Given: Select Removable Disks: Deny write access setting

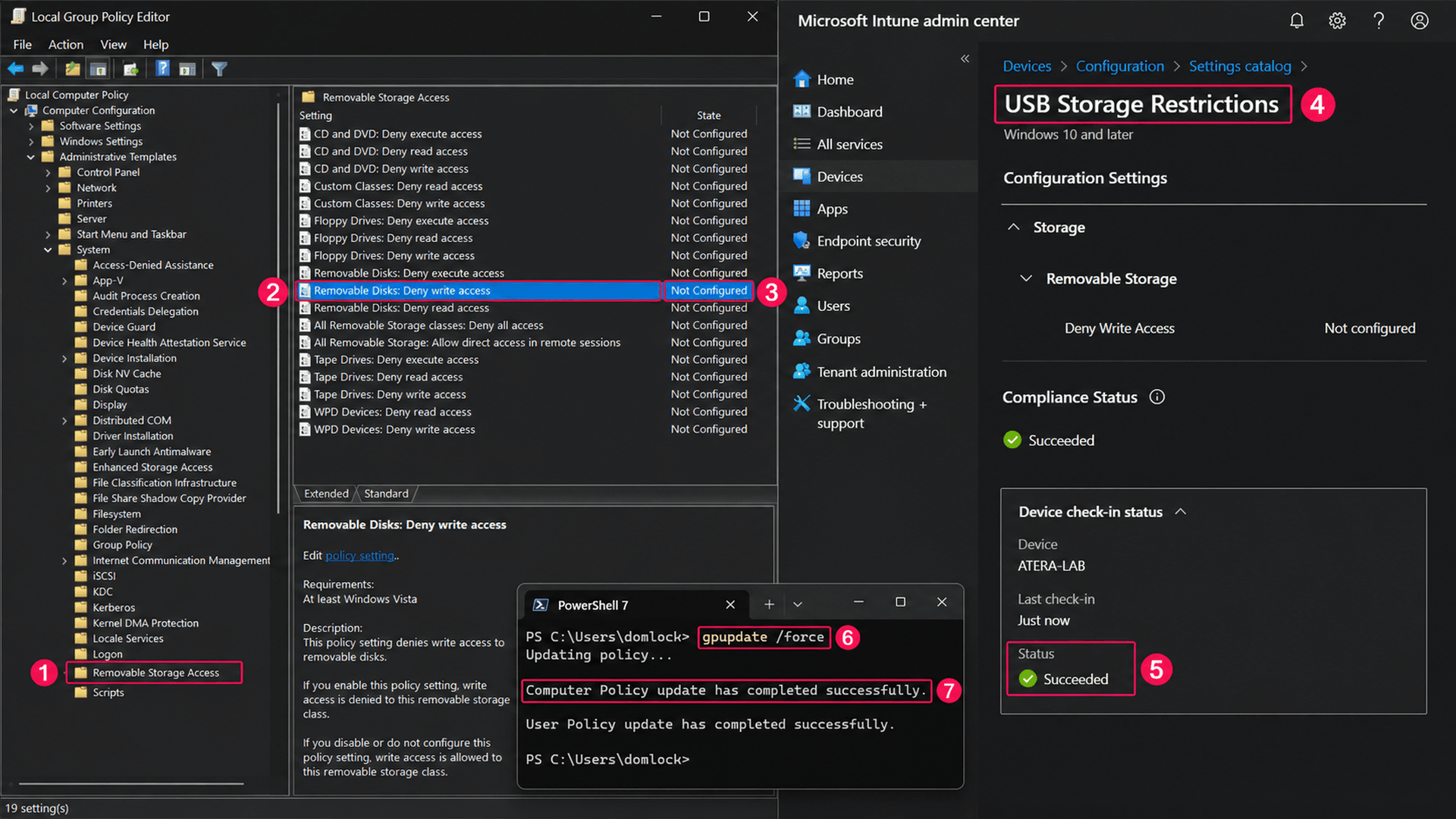Looking at the screenshot, I should (x=479, y=290).
